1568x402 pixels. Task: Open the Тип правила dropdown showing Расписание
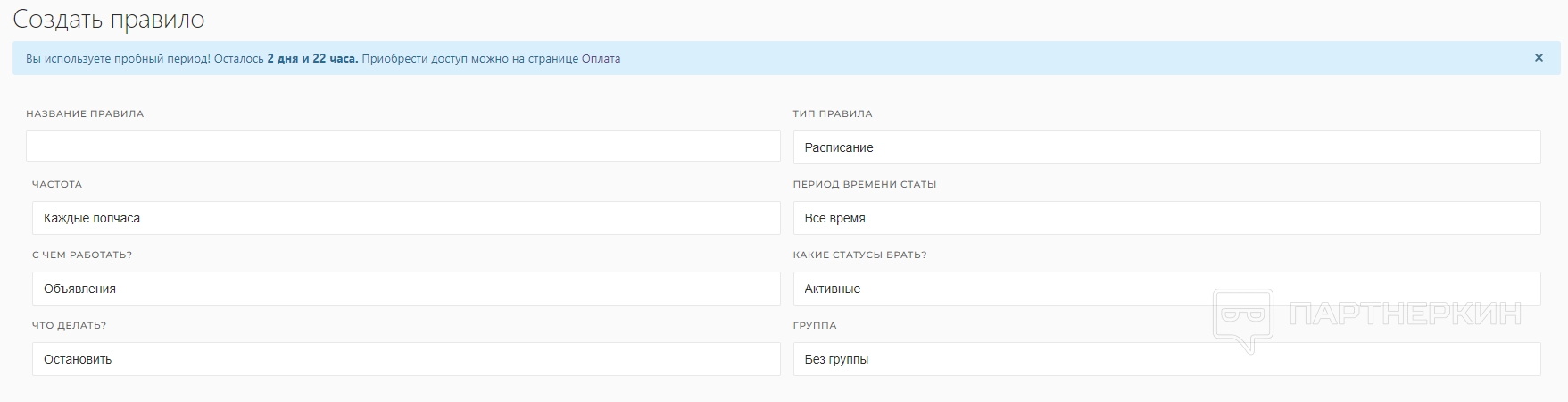tap(1166, 147)
